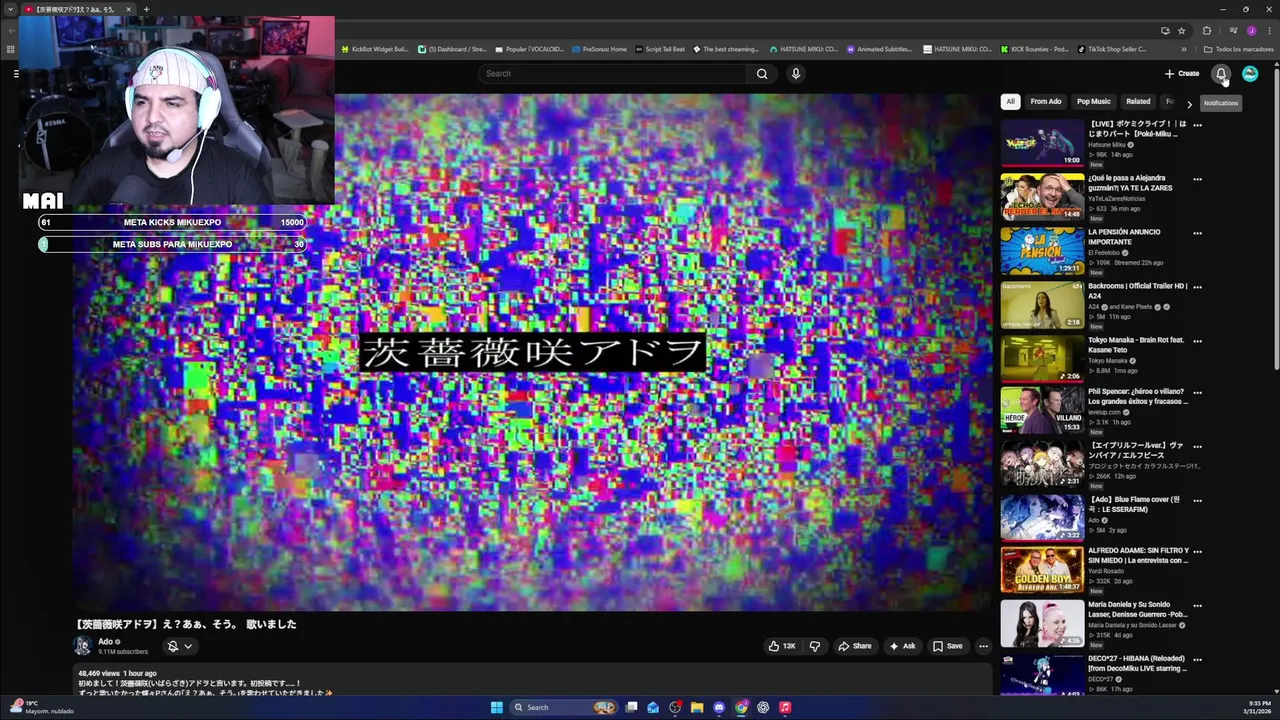
Task: Open the Notifications bell
Action: 1221,73
